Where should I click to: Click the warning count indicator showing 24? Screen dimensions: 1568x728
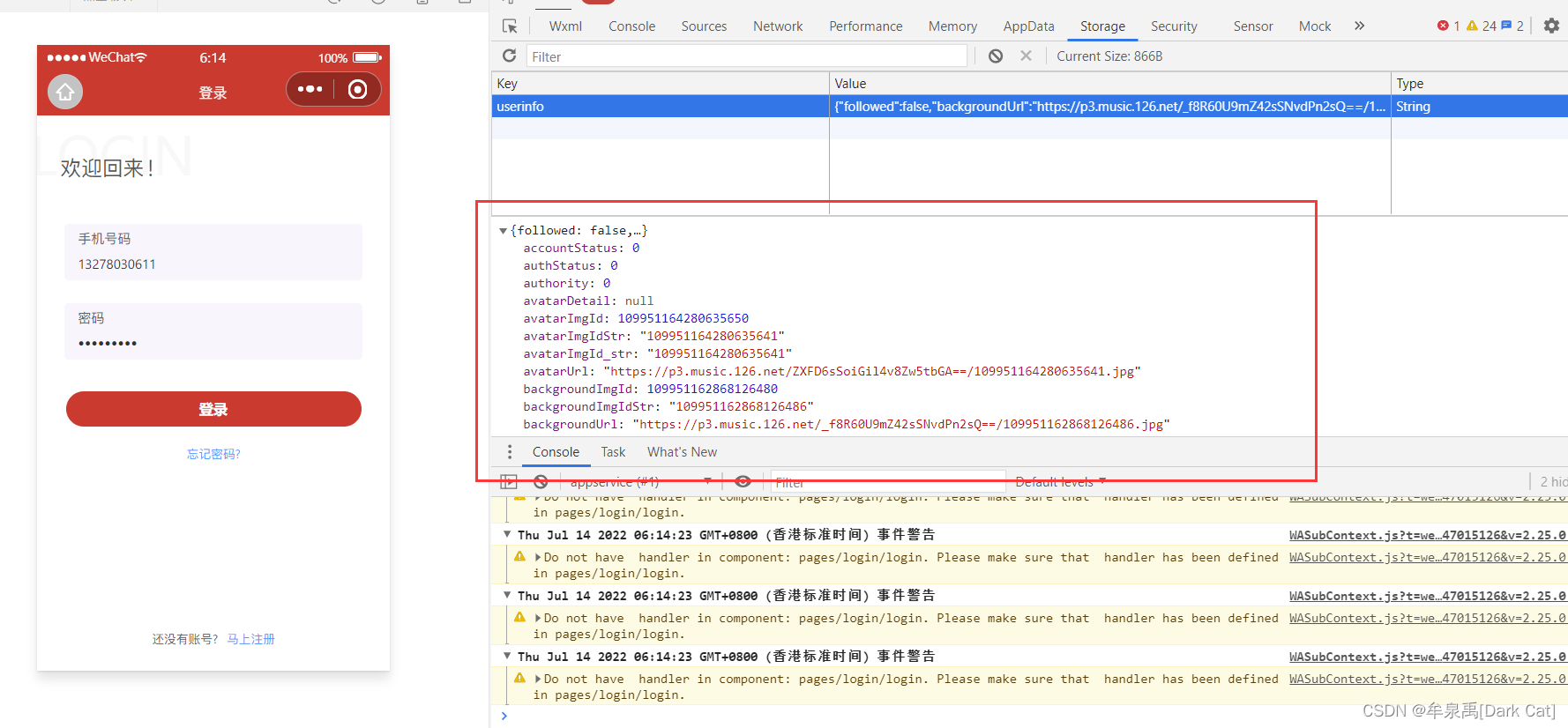(x=1481, y=26)
